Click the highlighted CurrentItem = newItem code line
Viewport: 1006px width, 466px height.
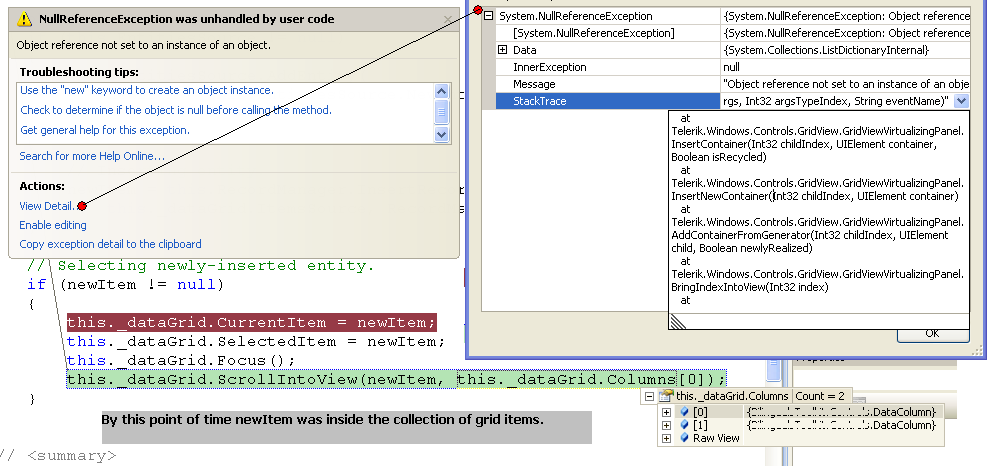[252, 322]
